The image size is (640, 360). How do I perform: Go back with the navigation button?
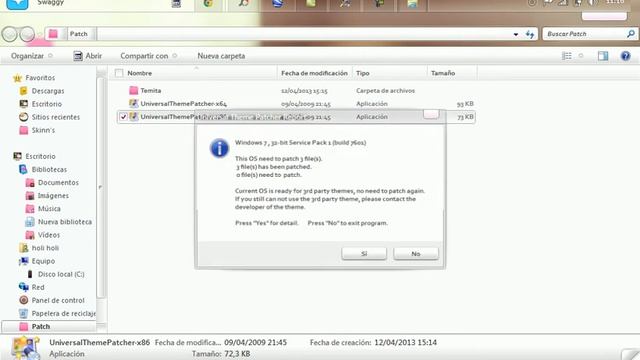pos(10,34)
